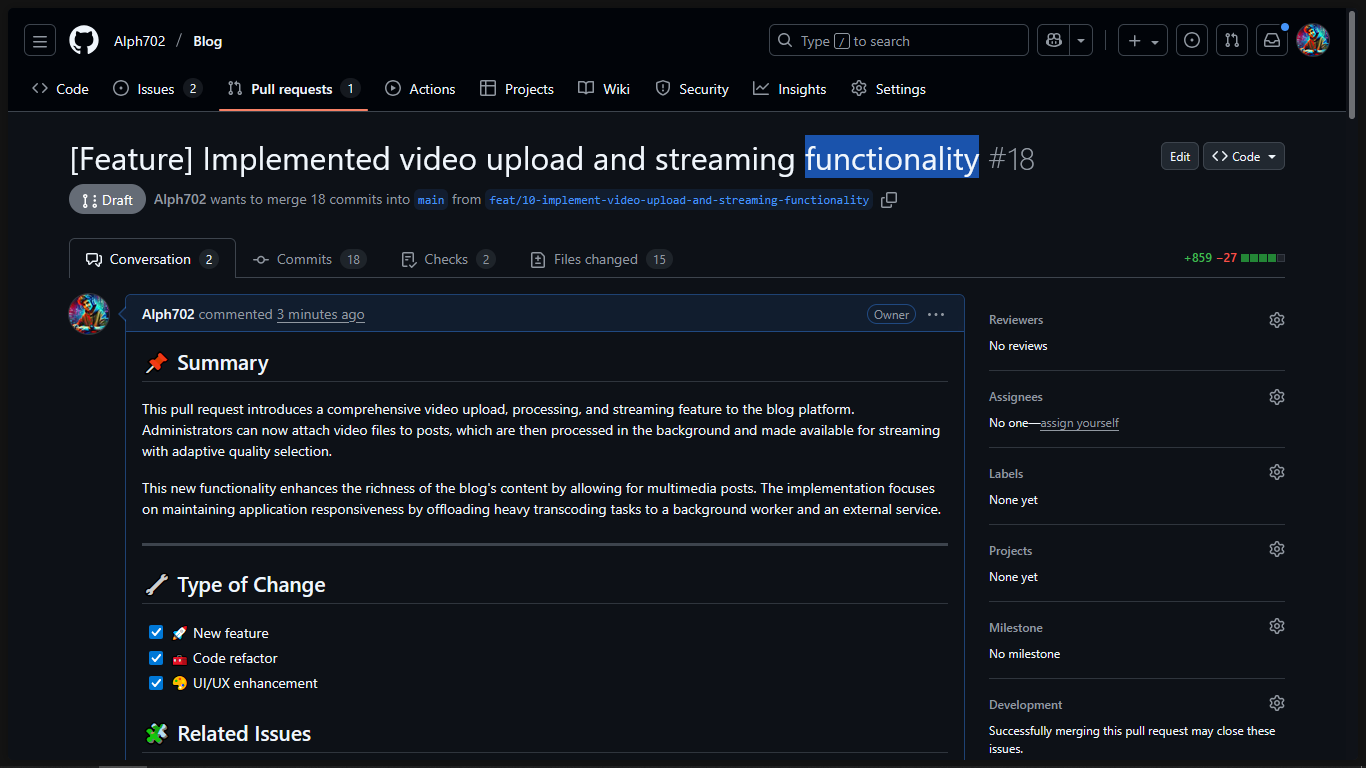Open the hamburger navigation menu

click(40, 41)
